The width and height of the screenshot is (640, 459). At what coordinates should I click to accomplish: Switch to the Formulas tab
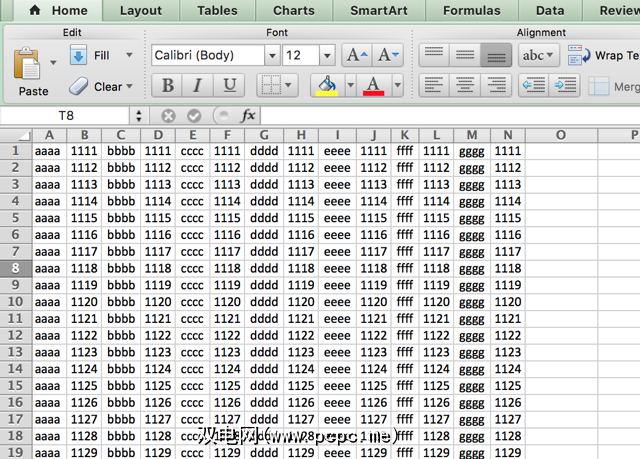tap(471, 11)
